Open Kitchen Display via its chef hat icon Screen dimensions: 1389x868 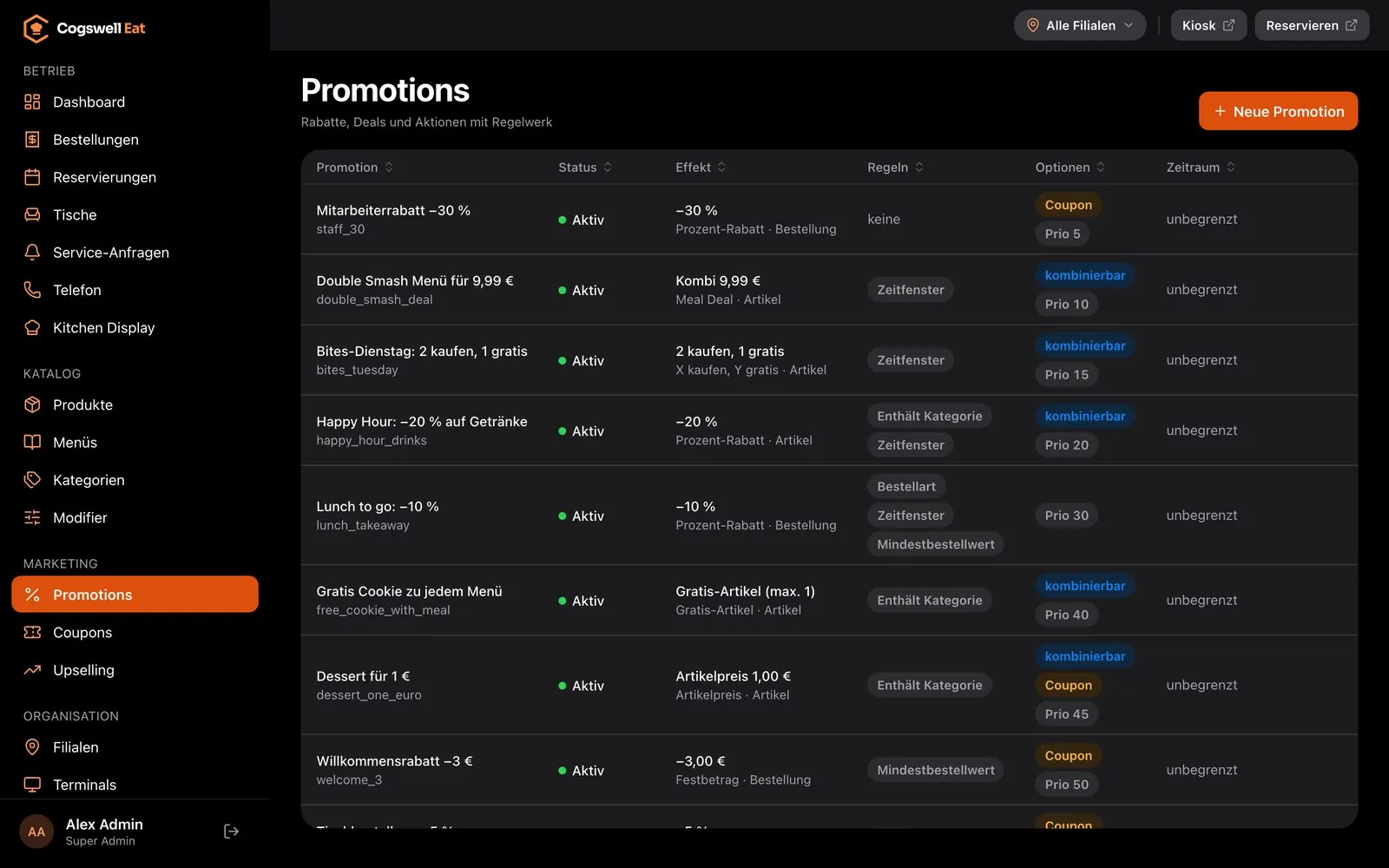click(x=32, y=328)
